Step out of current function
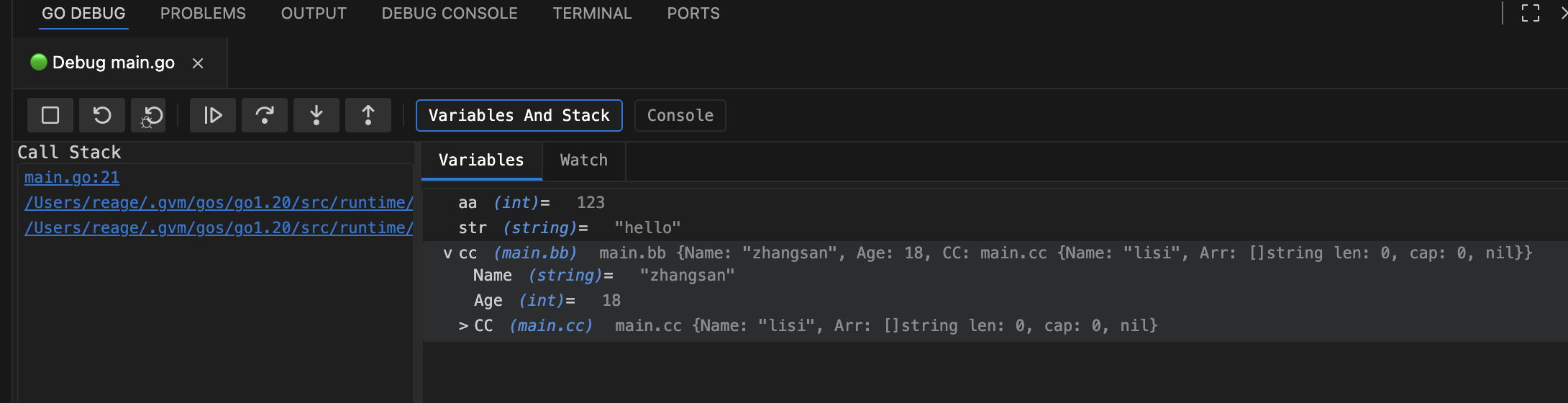The width and height of the screenshot is (1568, 403). [x=368, y=115]
